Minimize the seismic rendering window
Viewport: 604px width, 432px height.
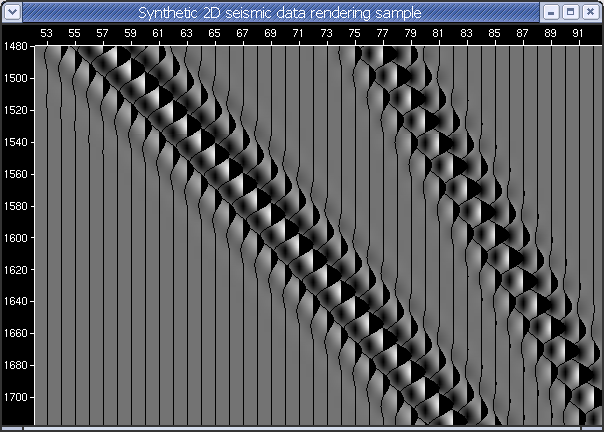click(x=551, y=12)
